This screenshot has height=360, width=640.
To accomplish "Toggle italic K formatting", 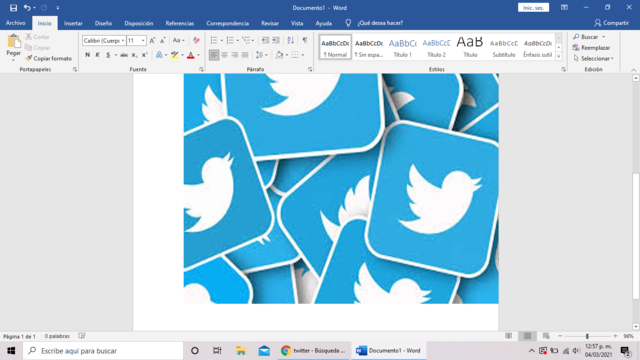I will click(x=98, y=55).
